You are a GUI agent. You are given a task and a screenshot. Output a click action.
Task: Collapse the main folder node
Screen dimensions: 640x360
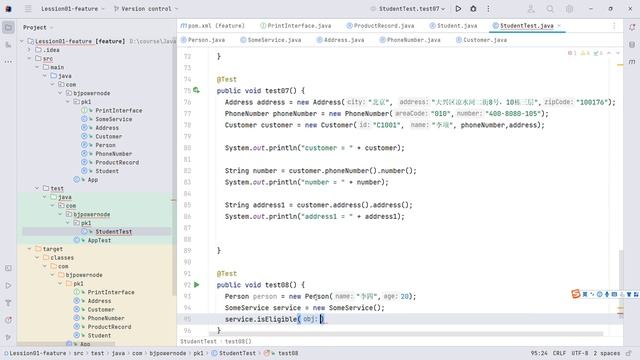pos(37,67)
